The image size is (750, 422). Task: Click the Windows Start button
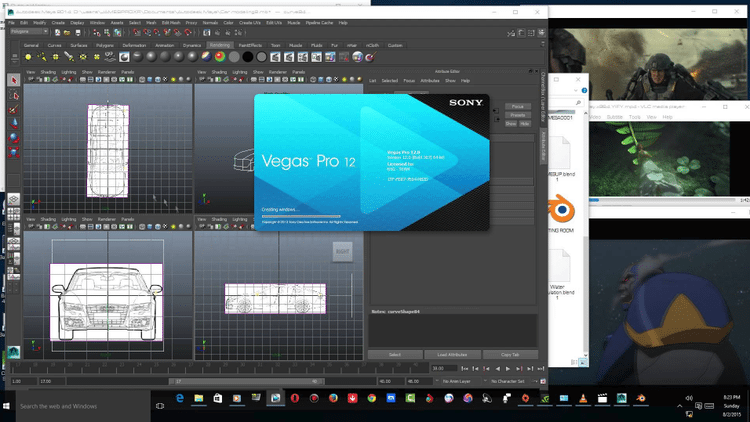7,406
